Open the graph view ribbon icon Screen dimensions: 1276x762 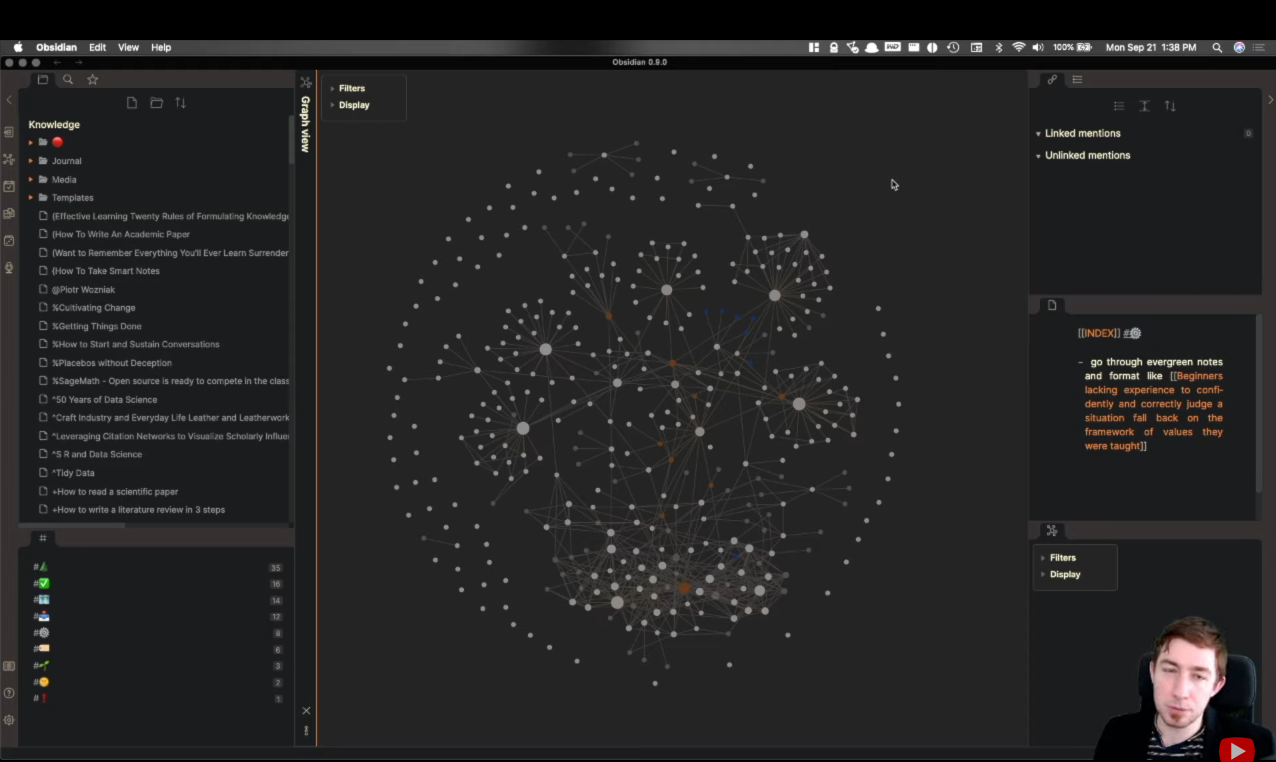pyautogui.click(x=9, y=159)
